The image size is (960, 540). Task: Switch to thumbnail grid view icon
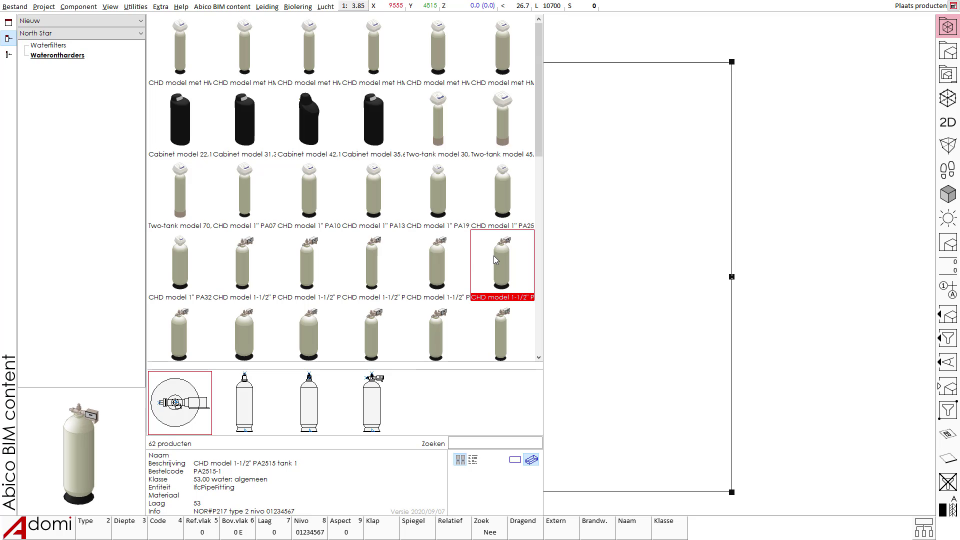click(x=460, y=459)
